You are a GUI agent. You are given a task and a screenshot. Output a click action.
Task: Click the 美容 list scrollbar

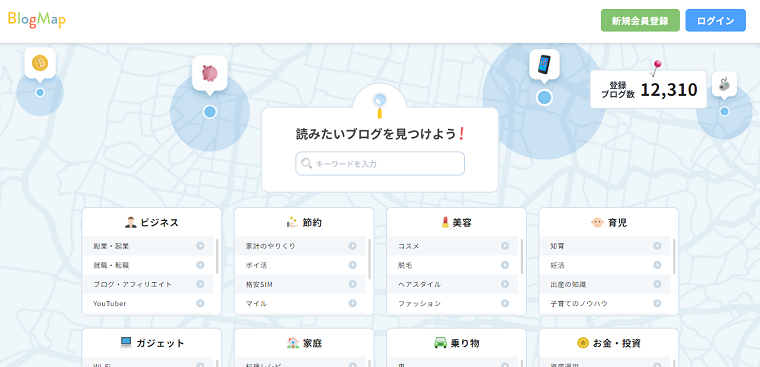522,256
